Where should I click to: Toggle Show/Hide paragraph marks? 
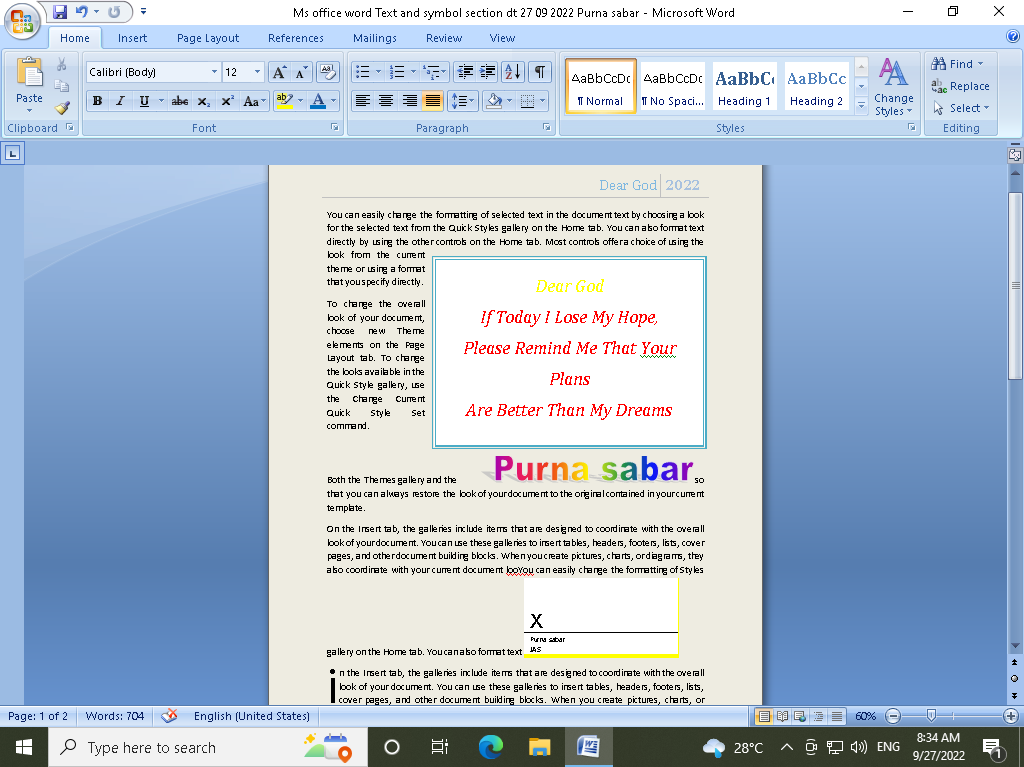(x=540, y=72)
